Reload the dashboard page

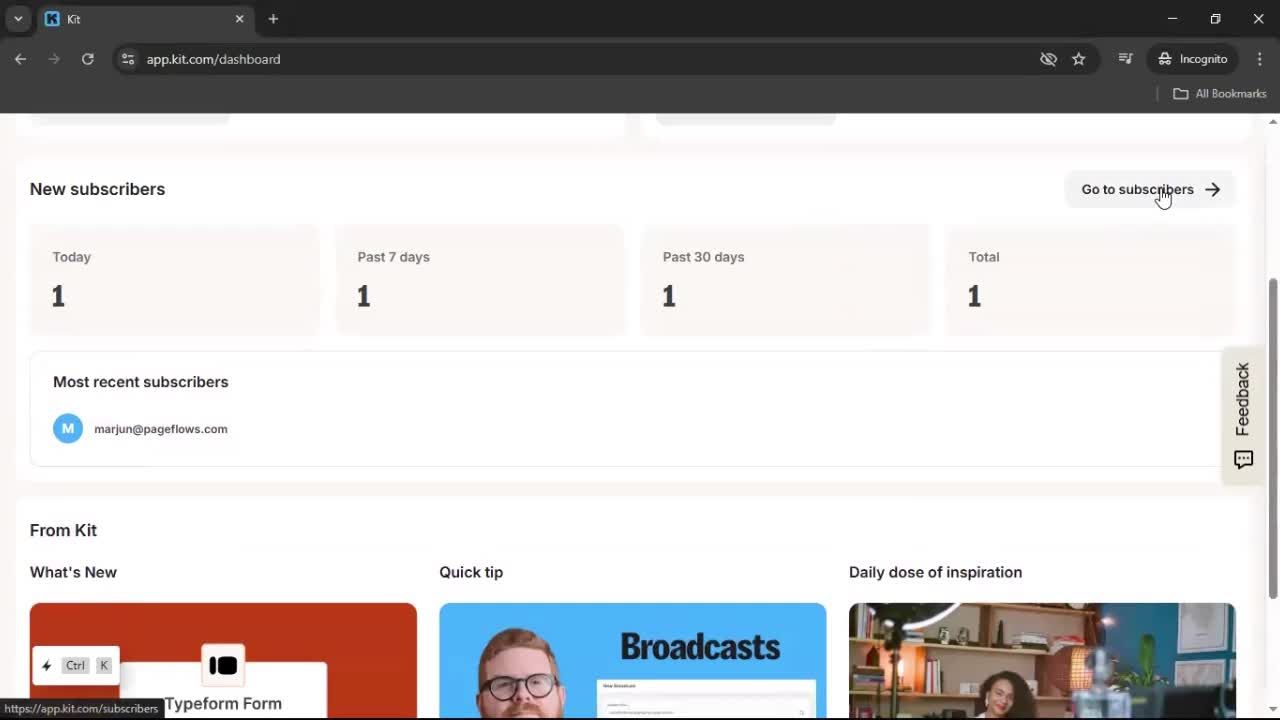pos(88,59)
